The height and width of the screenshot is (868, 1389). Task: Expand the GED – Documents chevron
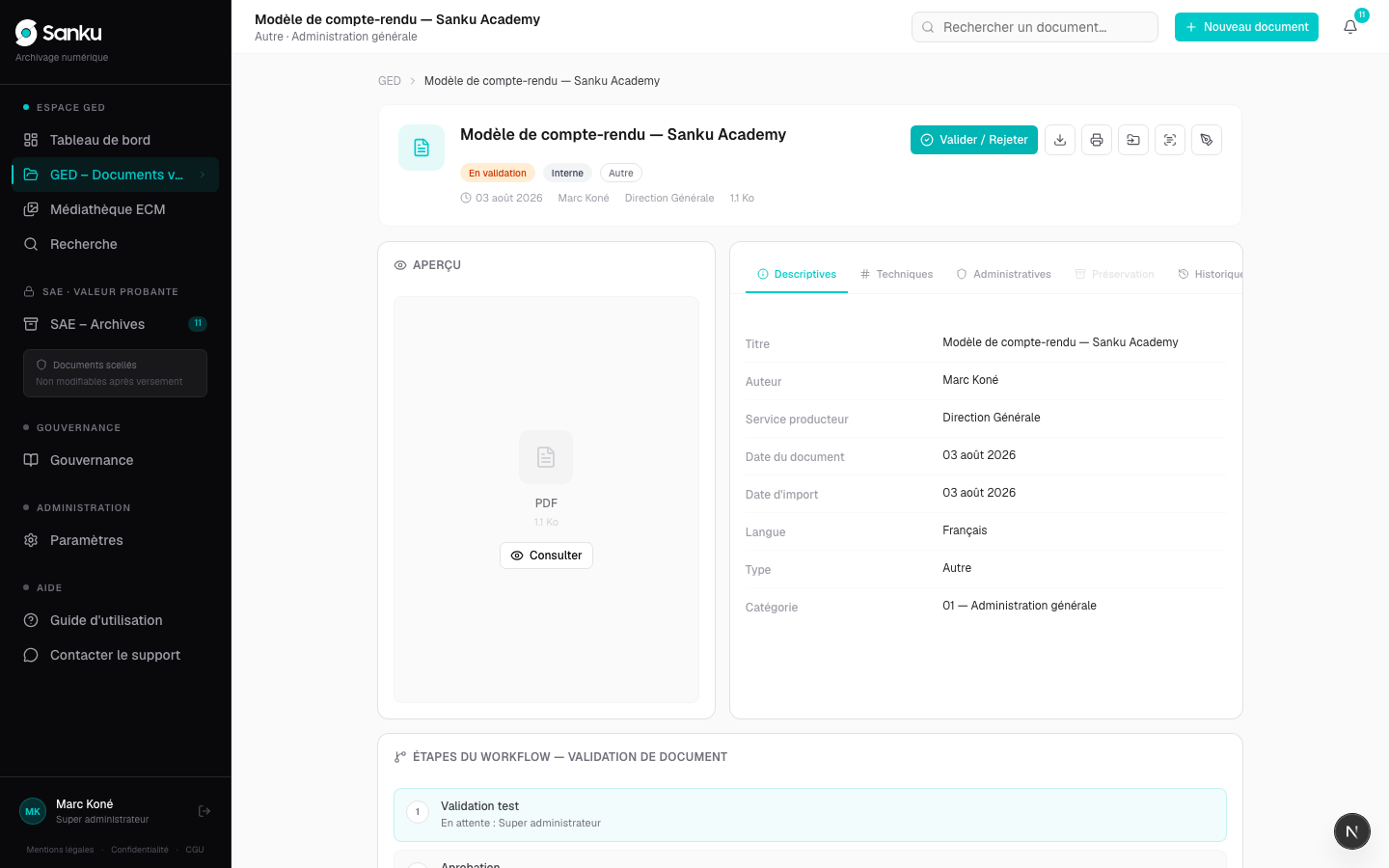click(x=203, y=175)
